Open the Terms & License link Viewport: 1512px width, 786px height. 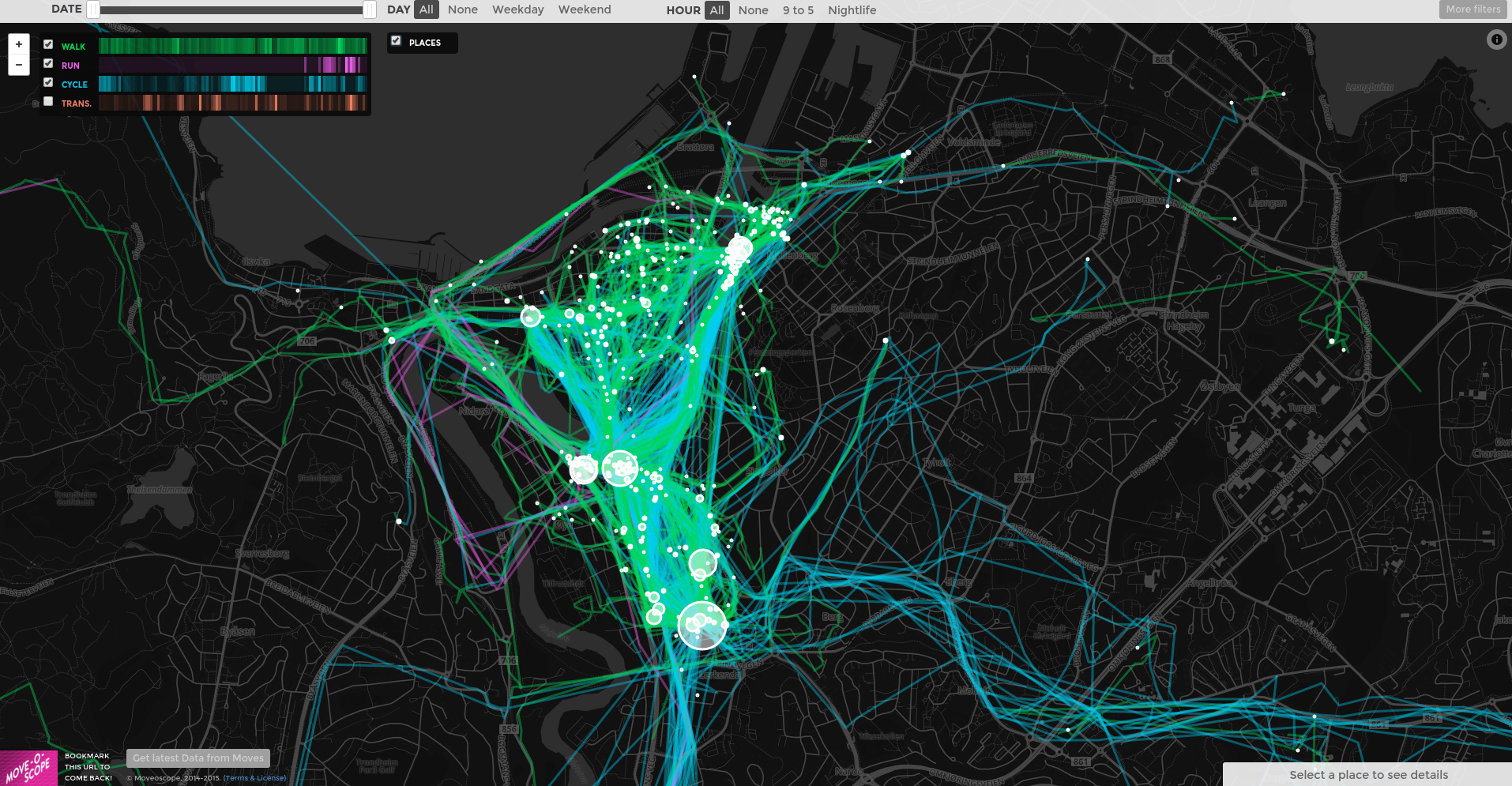pos(254,778)
